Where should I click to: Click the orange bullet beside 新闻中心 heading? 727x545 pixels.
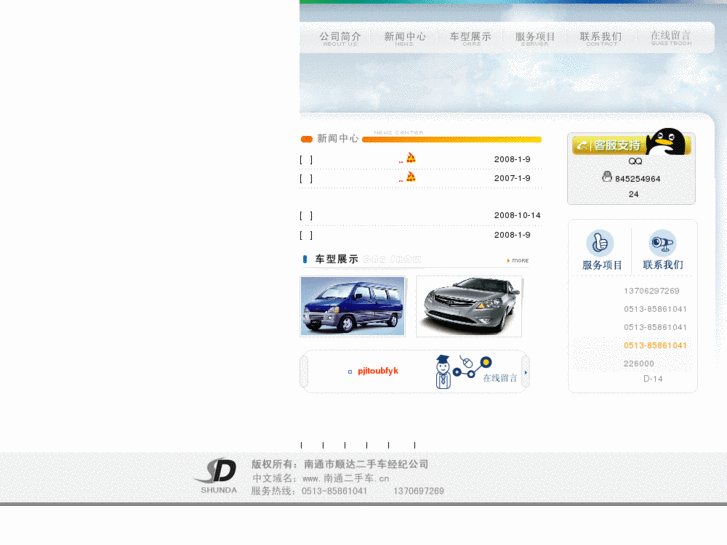[307, 139]
